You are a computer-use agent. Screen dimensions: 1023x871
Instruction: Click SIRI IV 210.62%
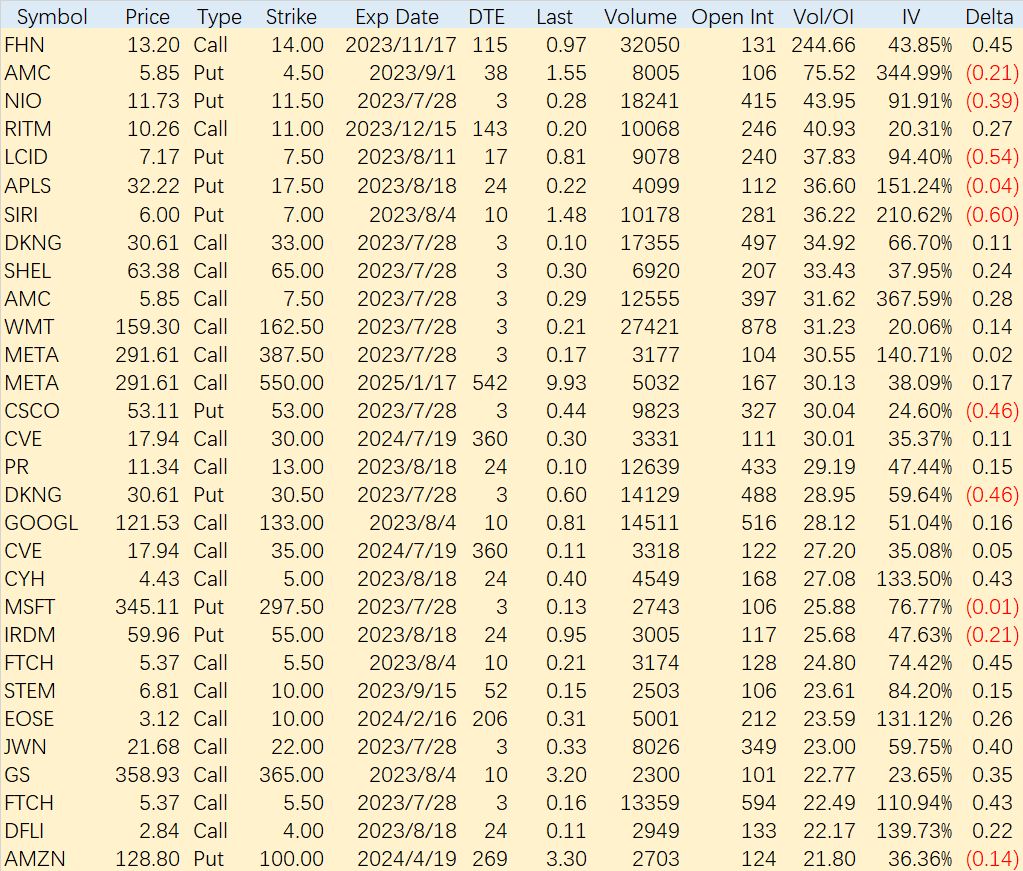(914, 215)
